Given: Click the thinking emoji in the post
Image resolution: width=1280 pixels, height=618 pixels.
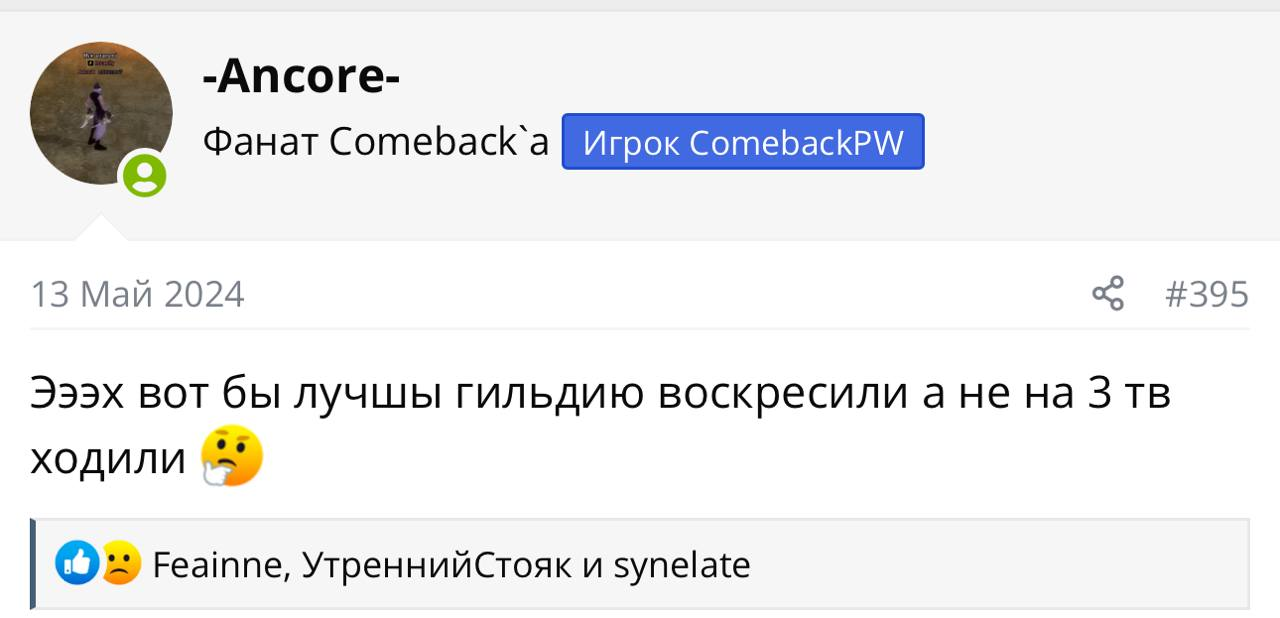Looking at the screenshot, I should 232,457.
